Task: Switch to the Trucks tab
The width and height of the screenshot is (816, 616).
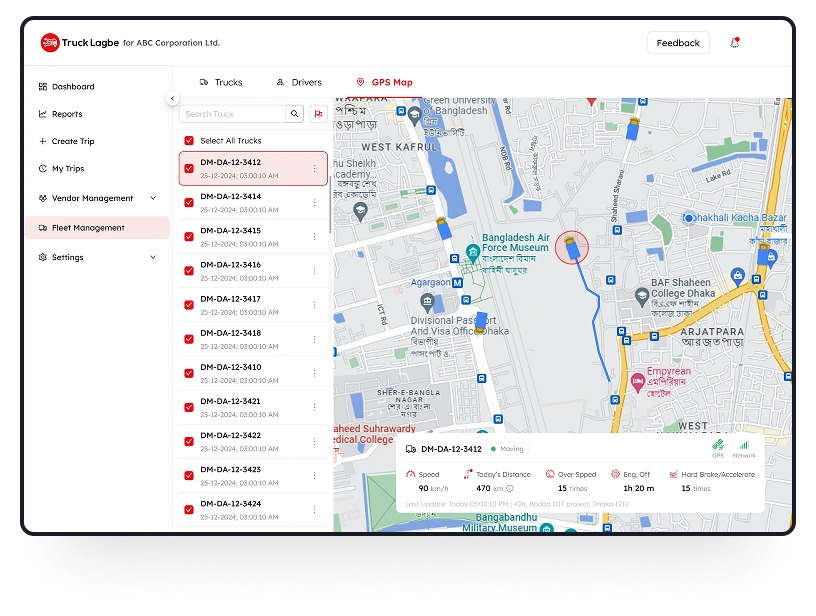Action: click(221, 82)
